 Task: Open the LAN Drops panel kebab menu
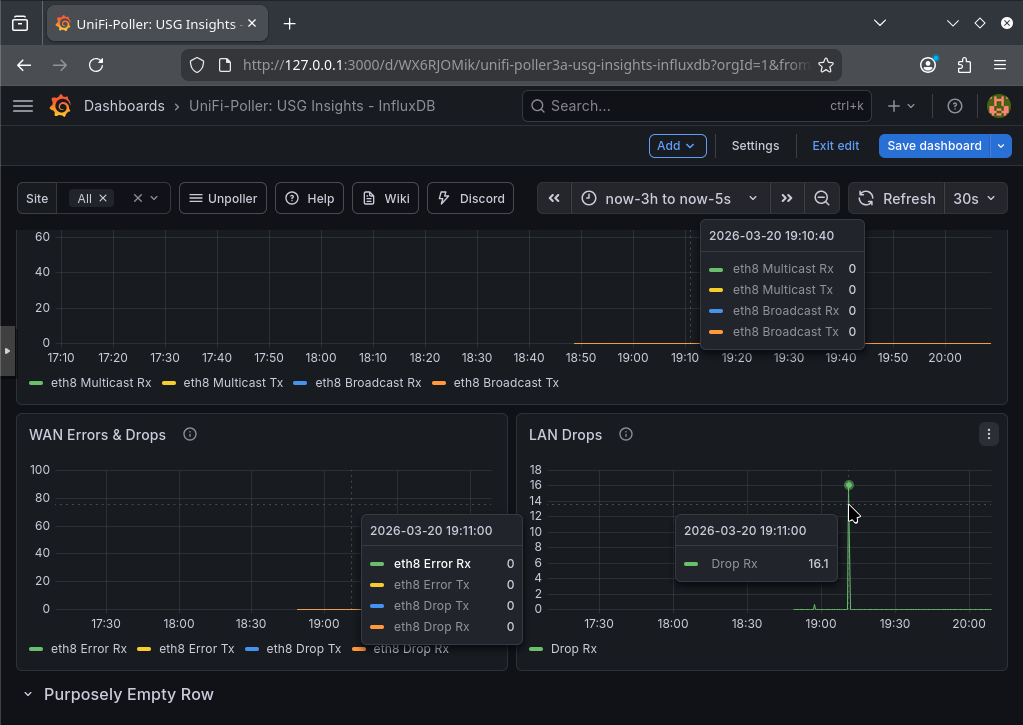point(988,434)
